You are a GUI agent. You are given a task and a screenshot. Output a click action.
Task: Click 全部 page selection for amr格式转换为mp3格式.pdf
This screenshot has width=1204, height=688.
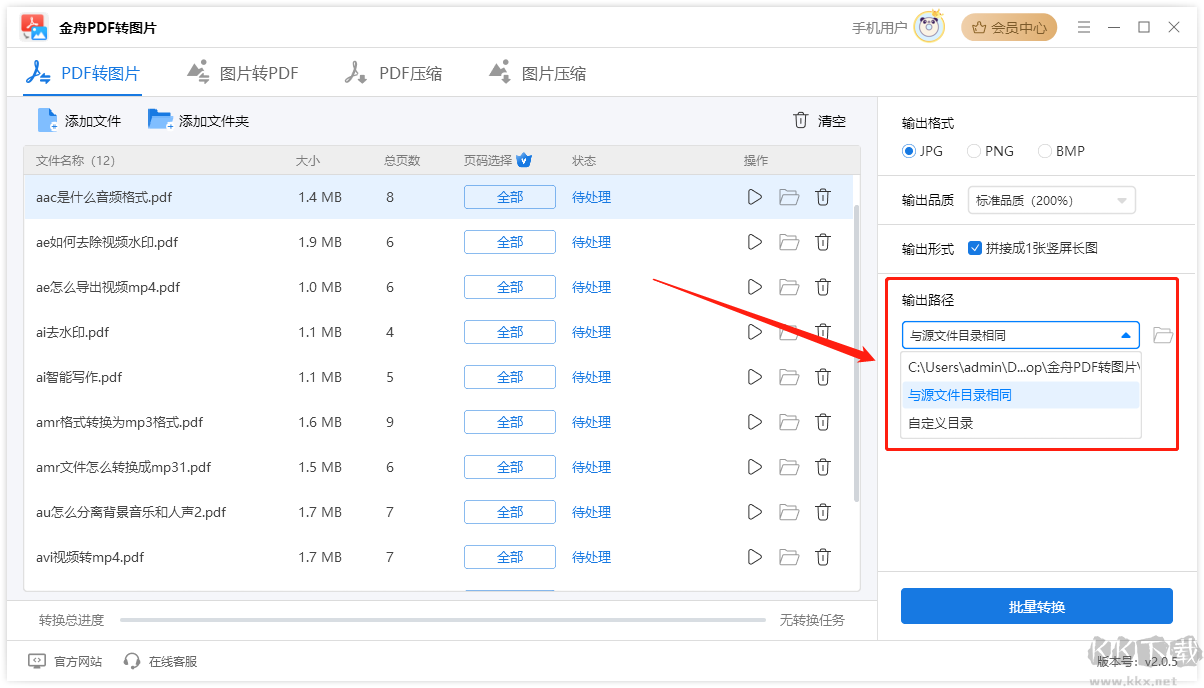[509, 421]
